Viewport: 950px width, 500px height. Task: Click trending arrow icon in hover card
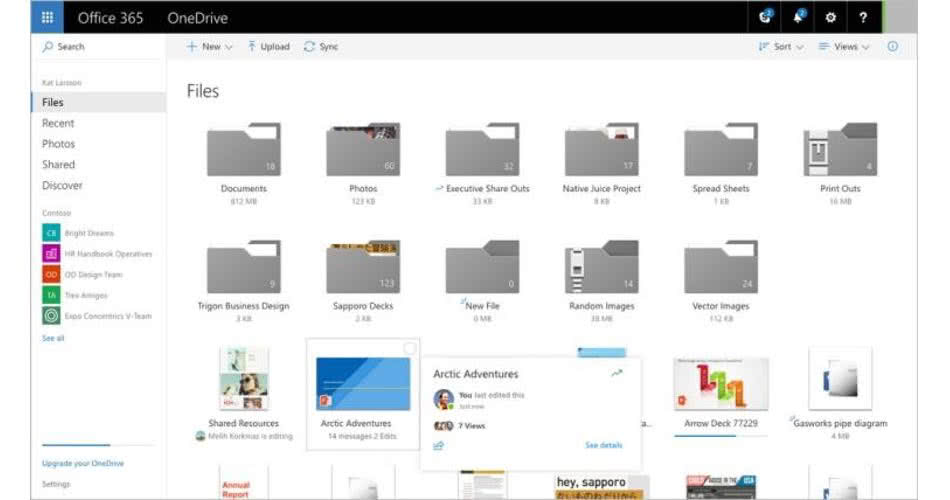point(617,373)
